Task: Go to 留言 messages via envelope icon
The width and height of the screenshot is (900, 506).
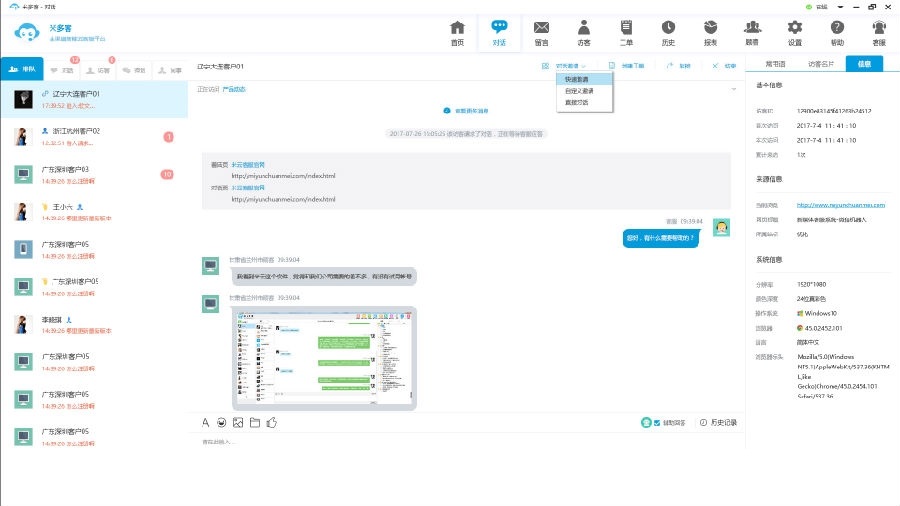Action: (541, 32)
